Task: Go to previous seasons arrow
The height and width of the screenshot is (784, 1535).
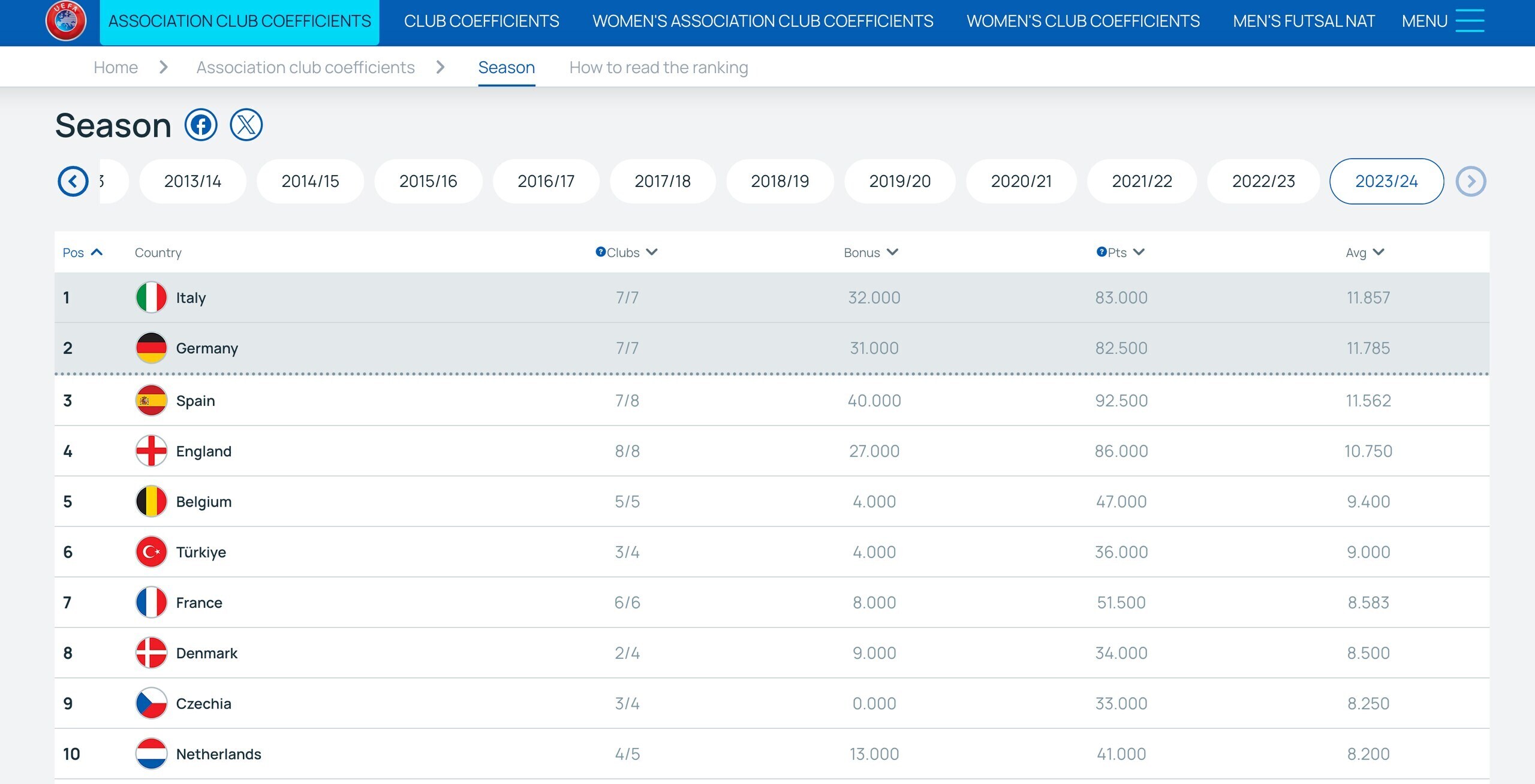Action: click(73, 181)
